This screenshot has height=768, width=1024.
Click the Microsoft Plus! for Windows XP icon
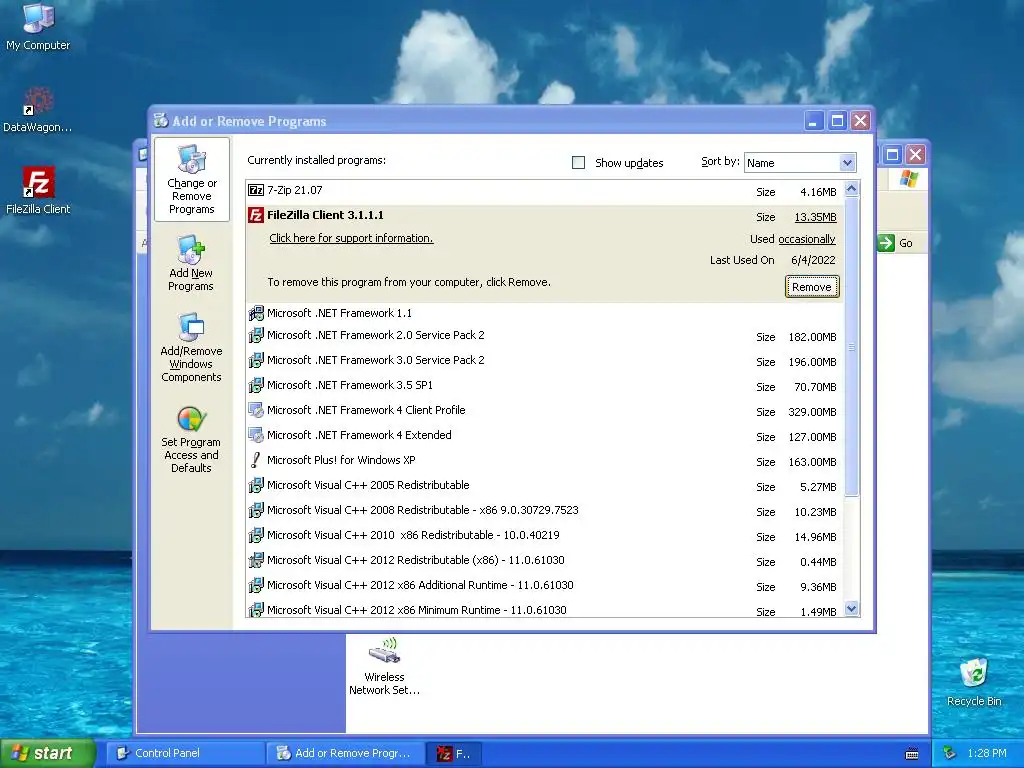(x=256, y=460)
